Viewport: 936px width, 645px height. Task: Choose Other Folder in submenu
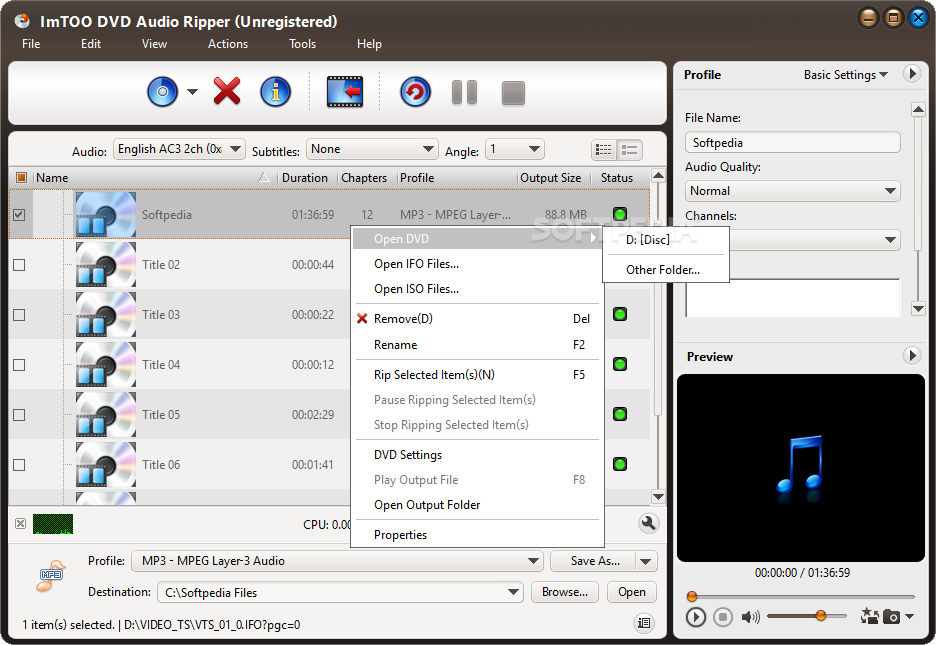[666, 270]
